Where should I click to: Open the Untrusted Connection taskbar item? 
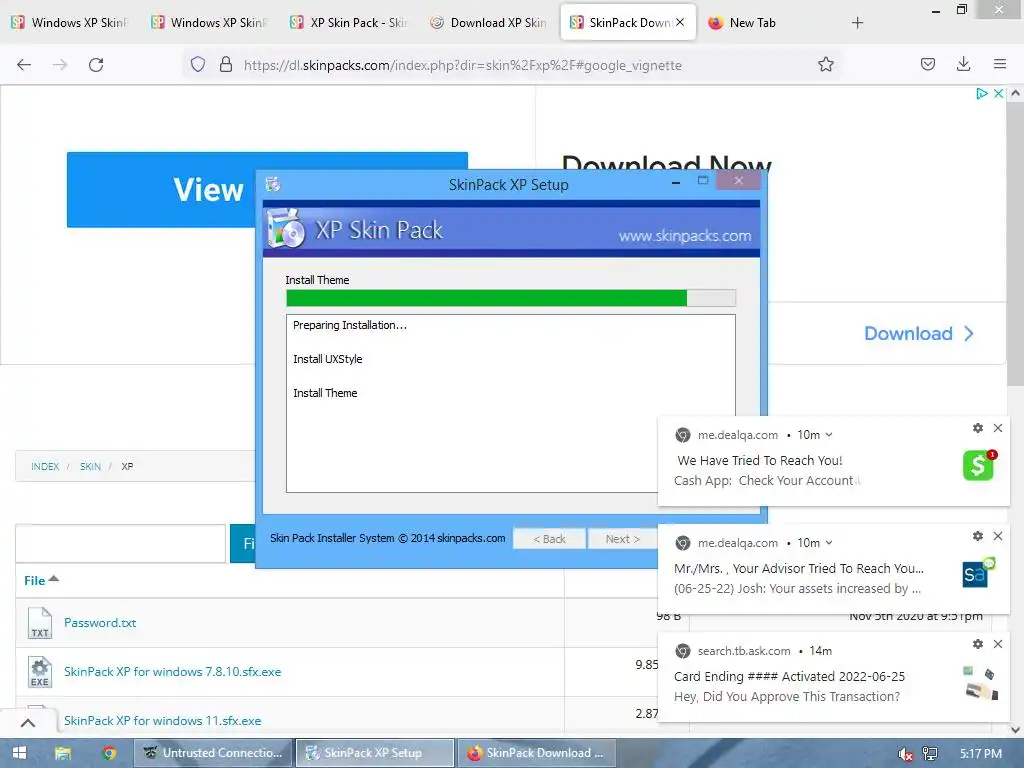(x=213, y=753)
